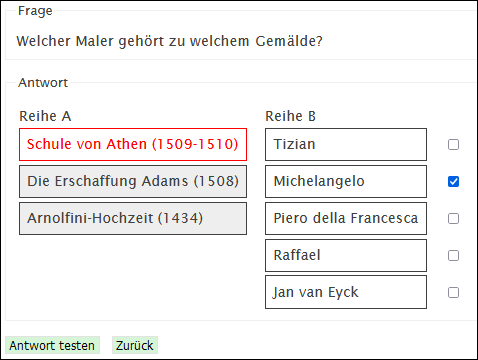Click the Reihe A column heading
The height and width of the screenshot is (360, 478).
click(x=45, y=116)
